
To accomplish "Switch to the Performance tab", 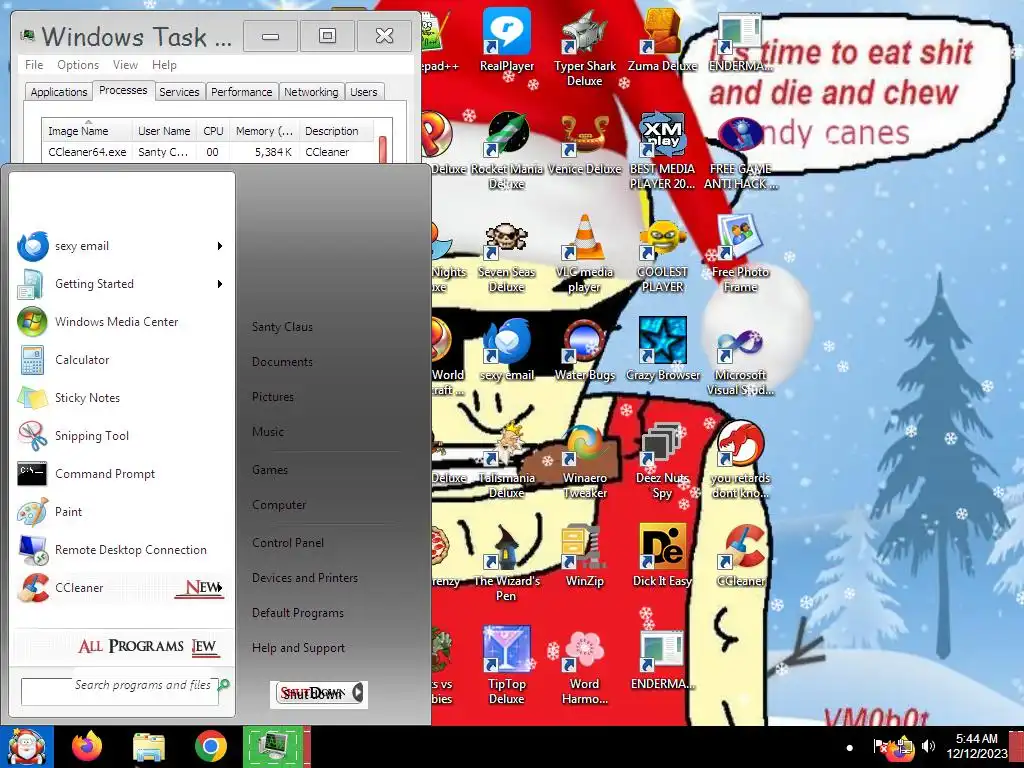I will (242, 92).
